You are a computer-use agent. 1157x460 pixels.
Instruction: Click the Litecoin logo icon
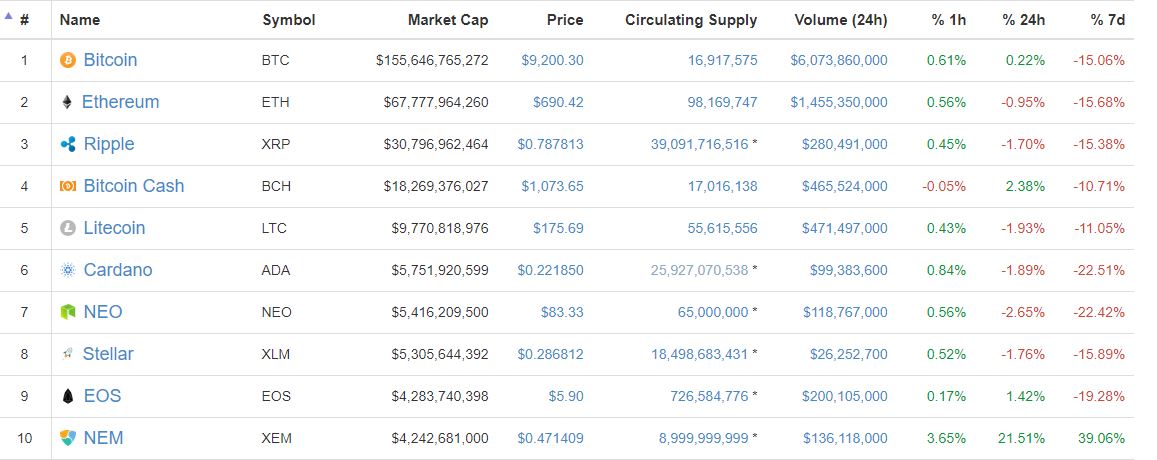coord(68,228)
